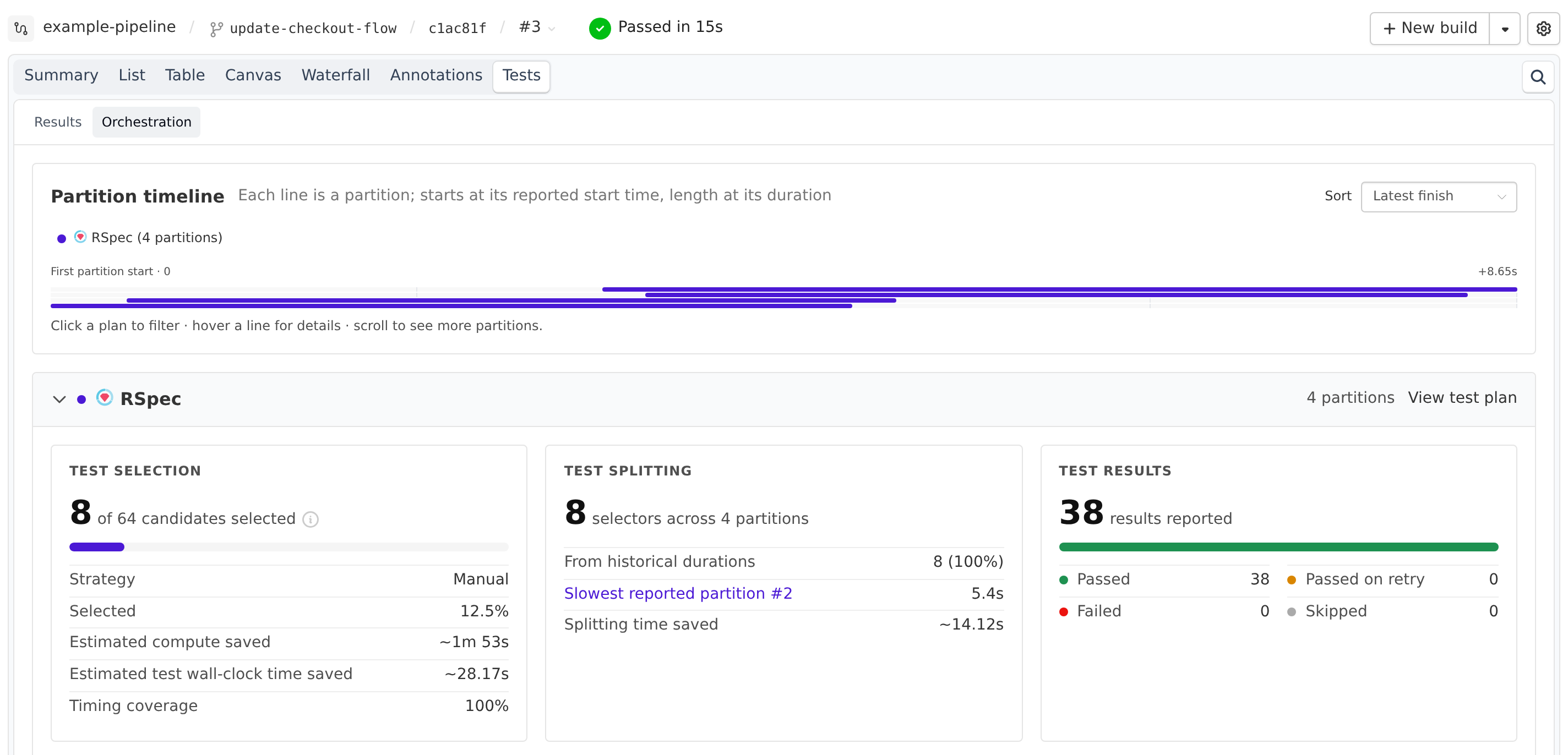The image size is (1568, 755).
Task: Switch to the Results sub-tab
Action: tap(58, 122)
